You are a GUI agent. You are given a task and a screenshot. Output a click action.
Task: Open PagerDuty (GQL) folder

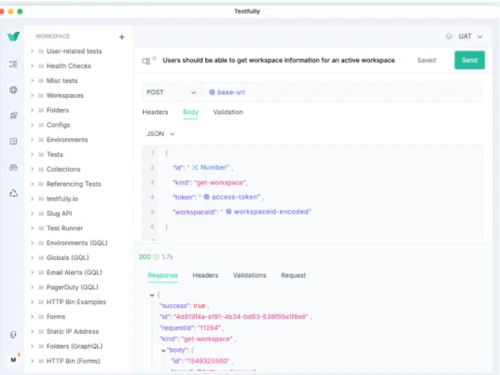click(x=72, y=287)
